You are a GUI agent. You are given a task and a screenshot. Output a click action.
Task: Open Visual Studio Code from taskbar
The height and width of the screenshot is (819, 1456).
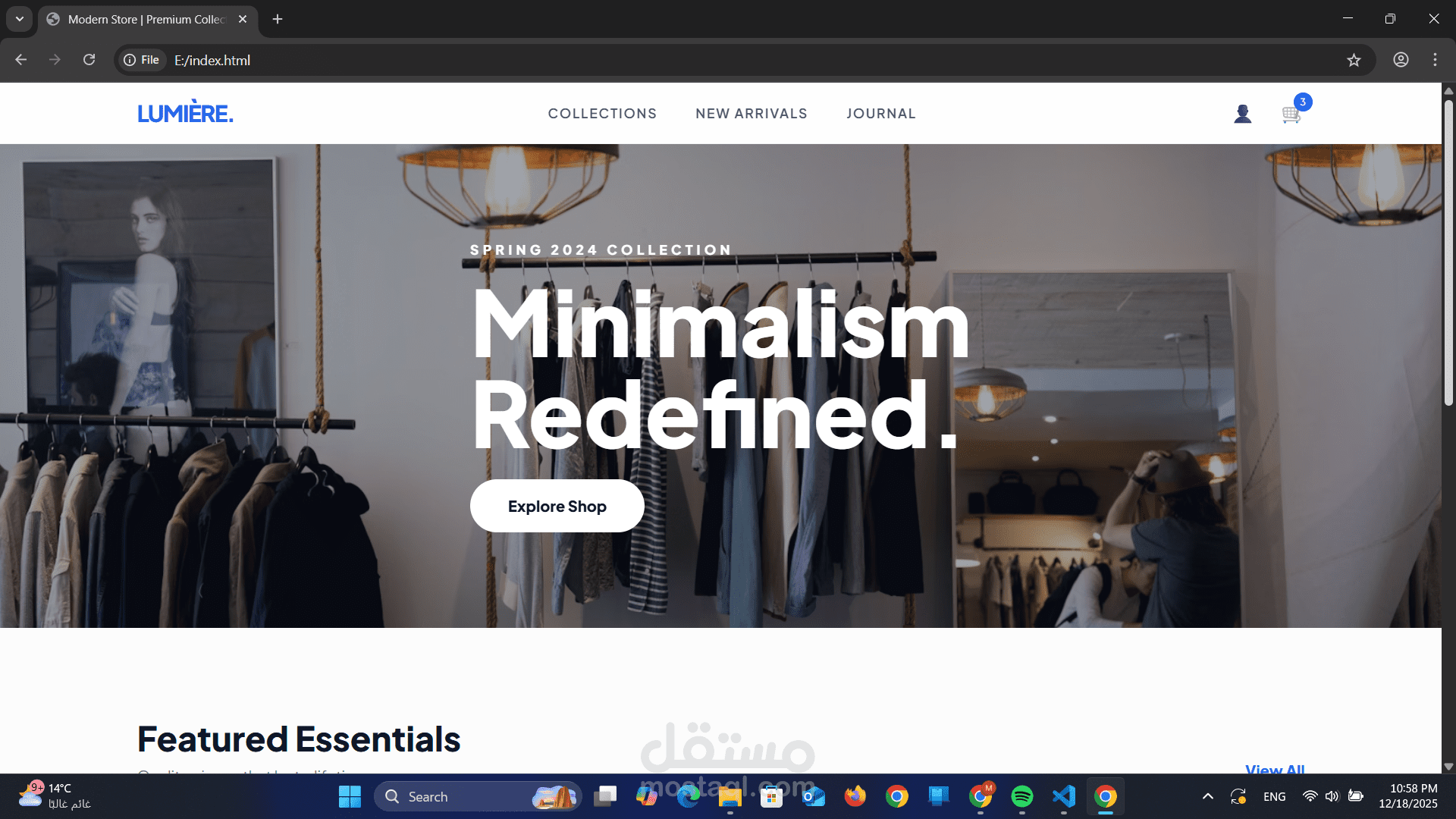click(1063, 796)
